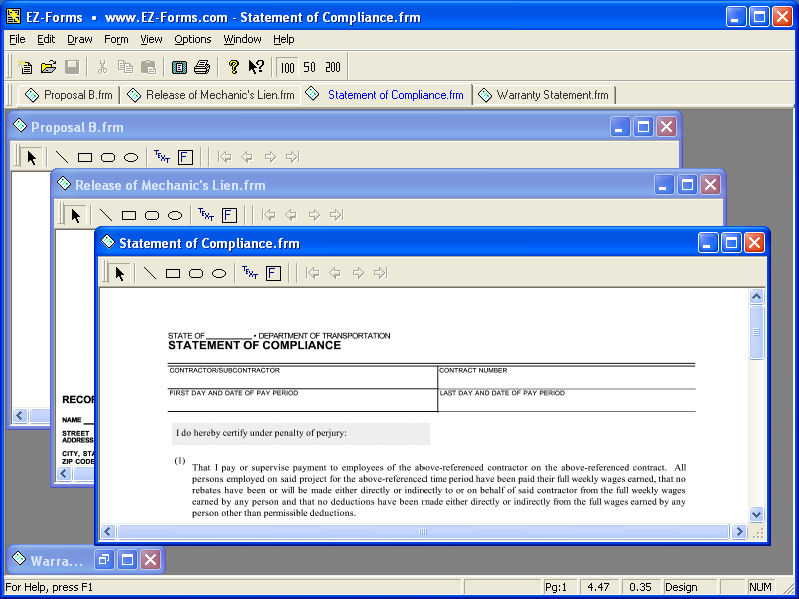Select Rectangle tool in Statement of Compliance window
This screenshot has width=799, height=599.
tap(173, 273)
